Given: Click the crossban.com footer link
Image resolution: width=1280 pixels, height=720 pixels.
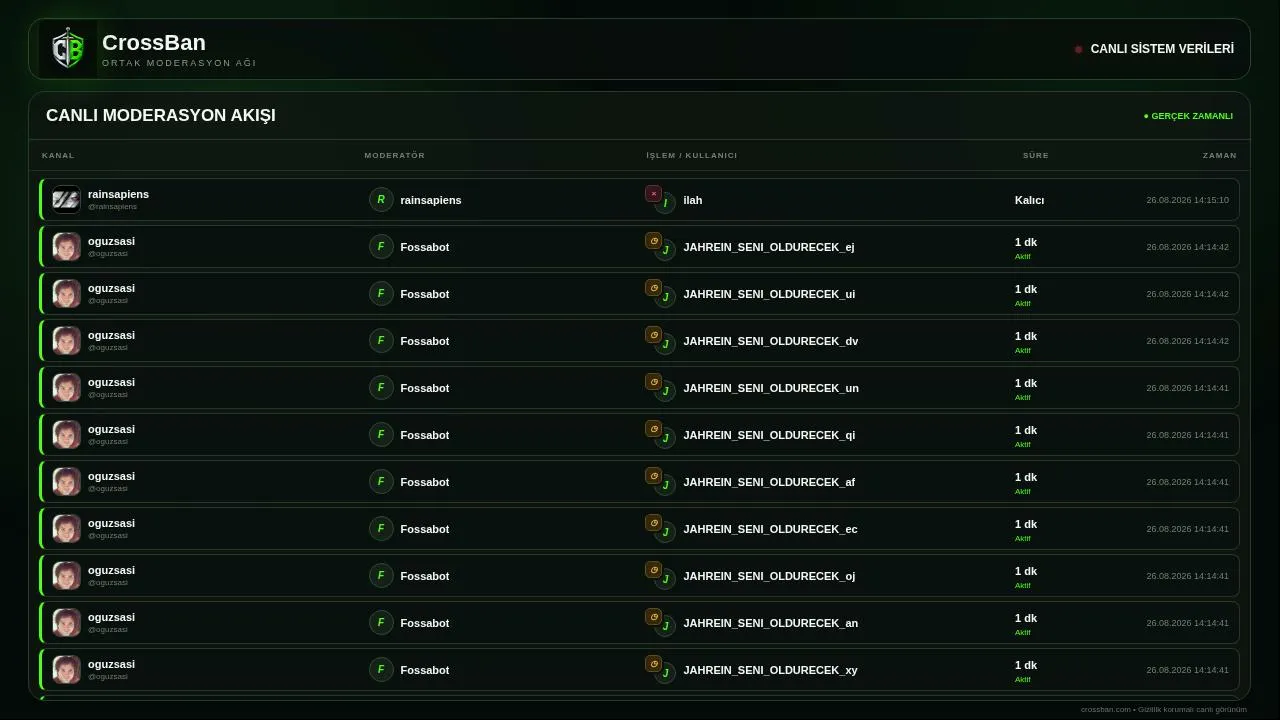Looking at the screenshot, I should click(x=1105, y=709).
